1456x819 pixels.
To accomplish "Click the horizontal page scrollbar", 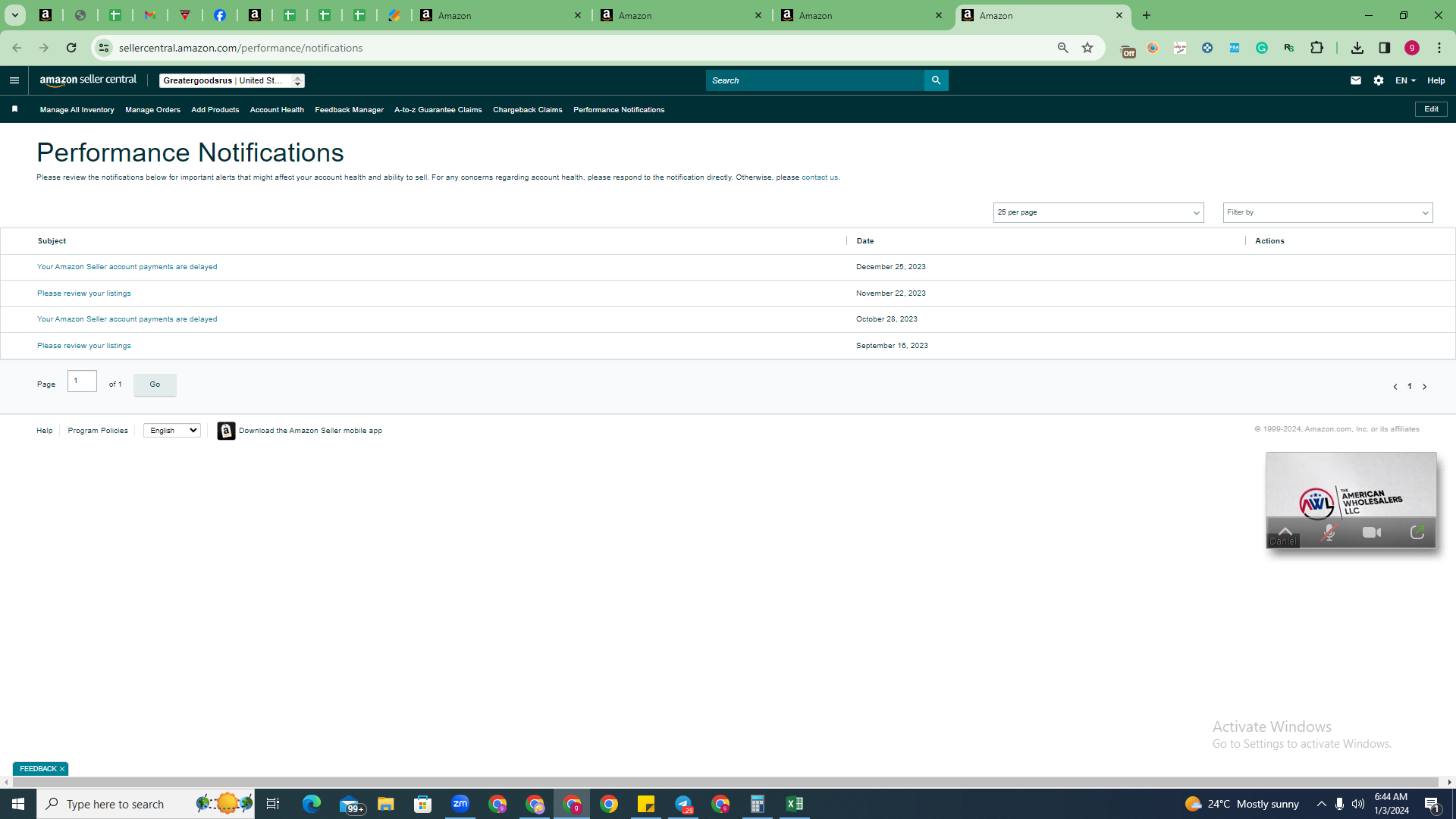I will [725, 782].
